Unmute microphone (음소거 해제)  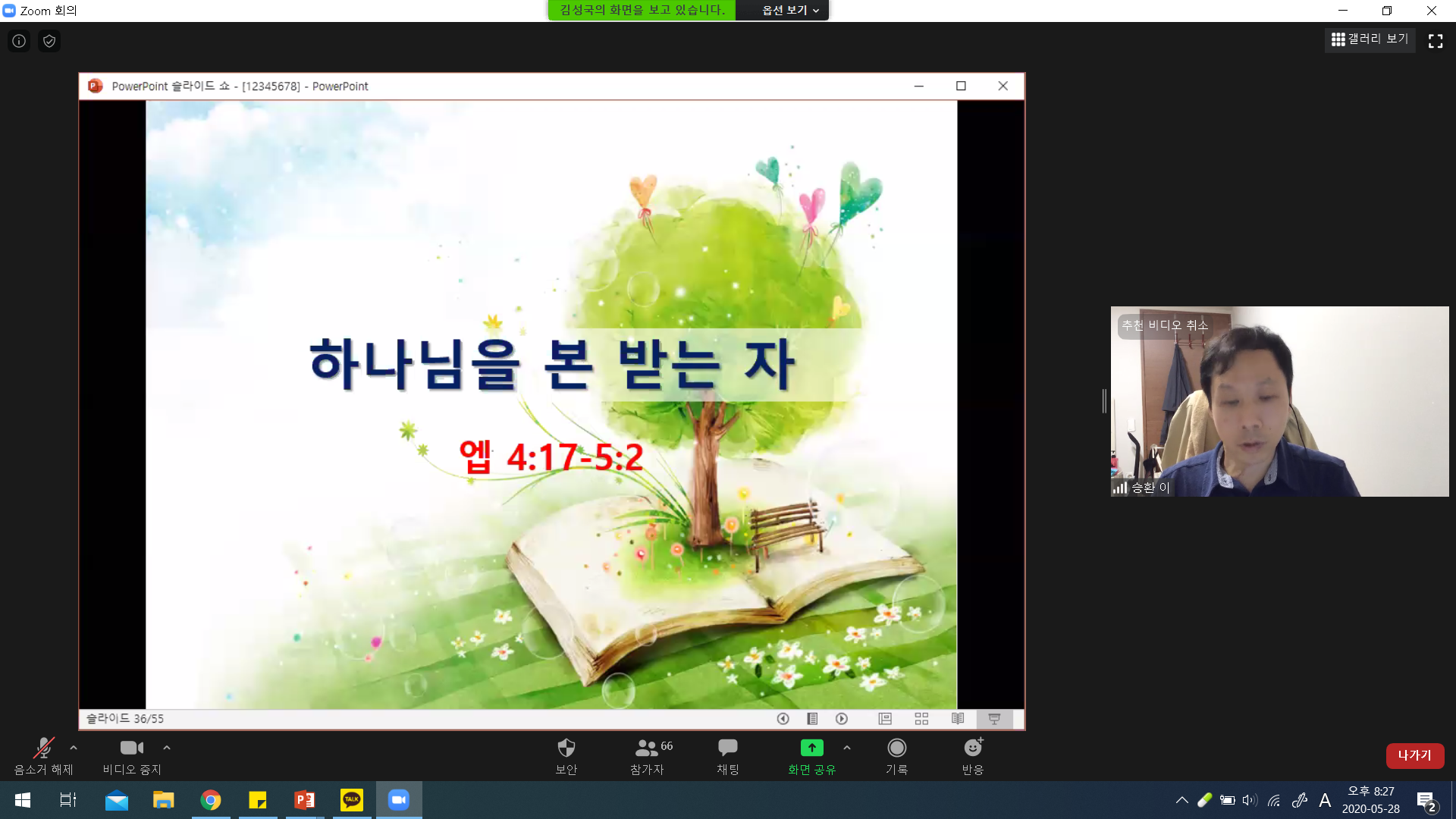(43, 756)
